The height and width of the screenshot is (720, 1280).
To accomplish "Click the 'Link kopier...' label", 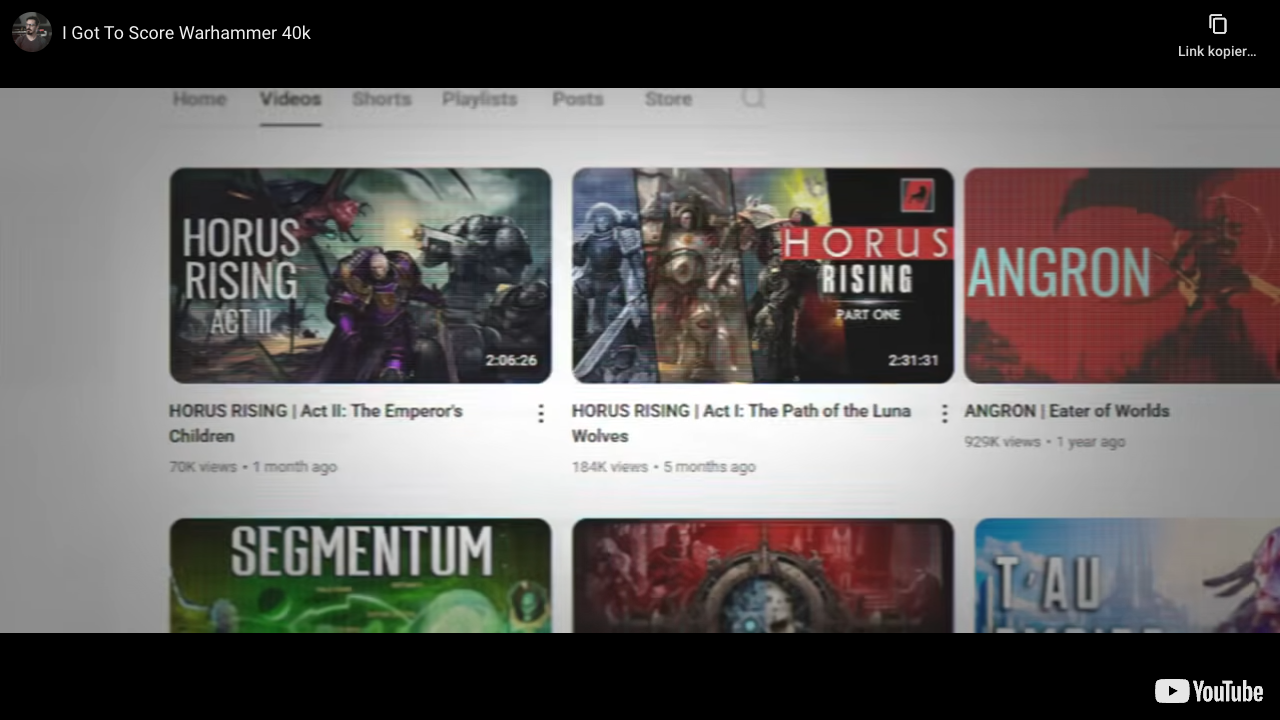I will 1217,52.
